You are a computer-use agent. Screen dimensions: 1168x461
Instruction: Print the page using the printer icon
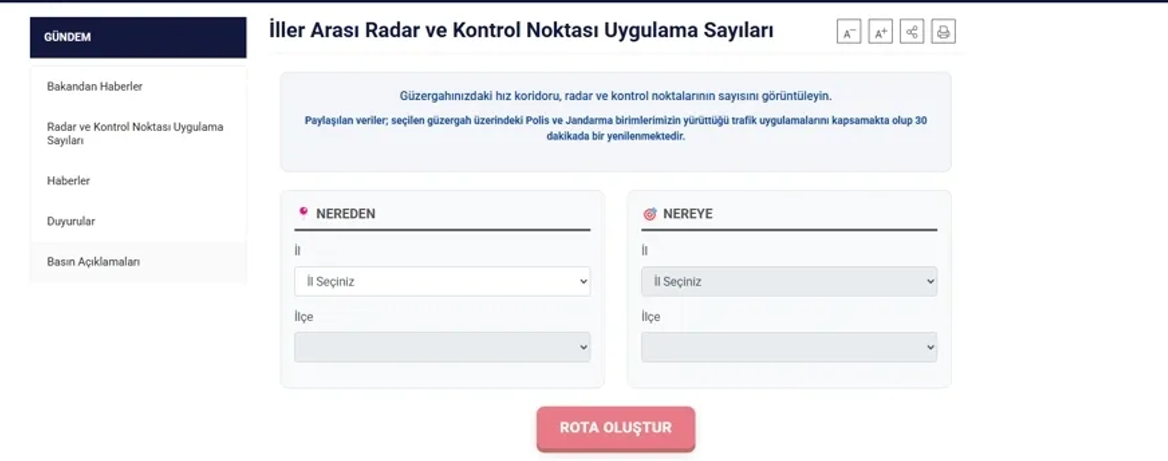coord(943,32)
